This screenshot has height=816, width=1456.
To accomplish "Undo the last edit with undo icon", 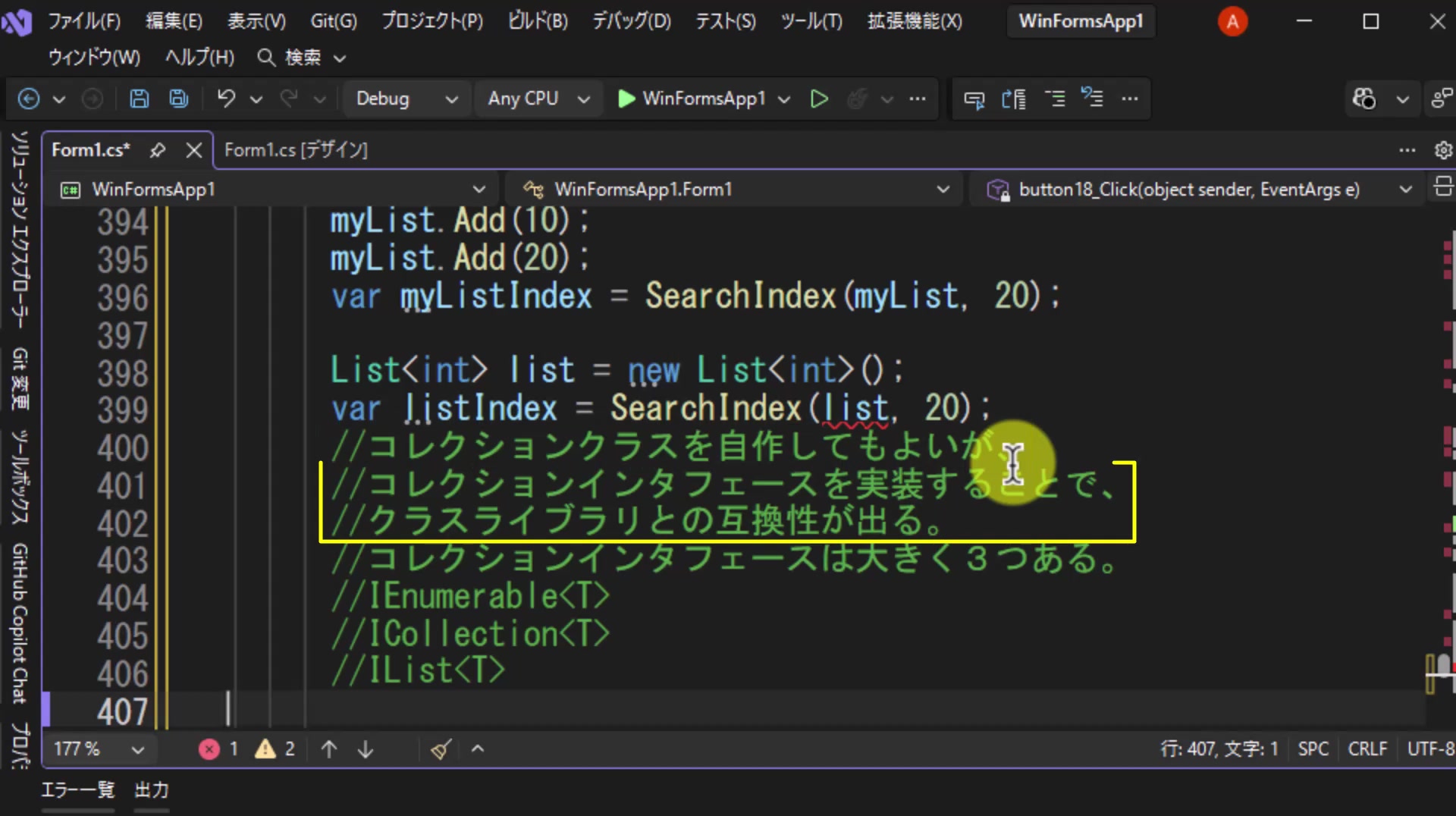I will tap(226, 99).
